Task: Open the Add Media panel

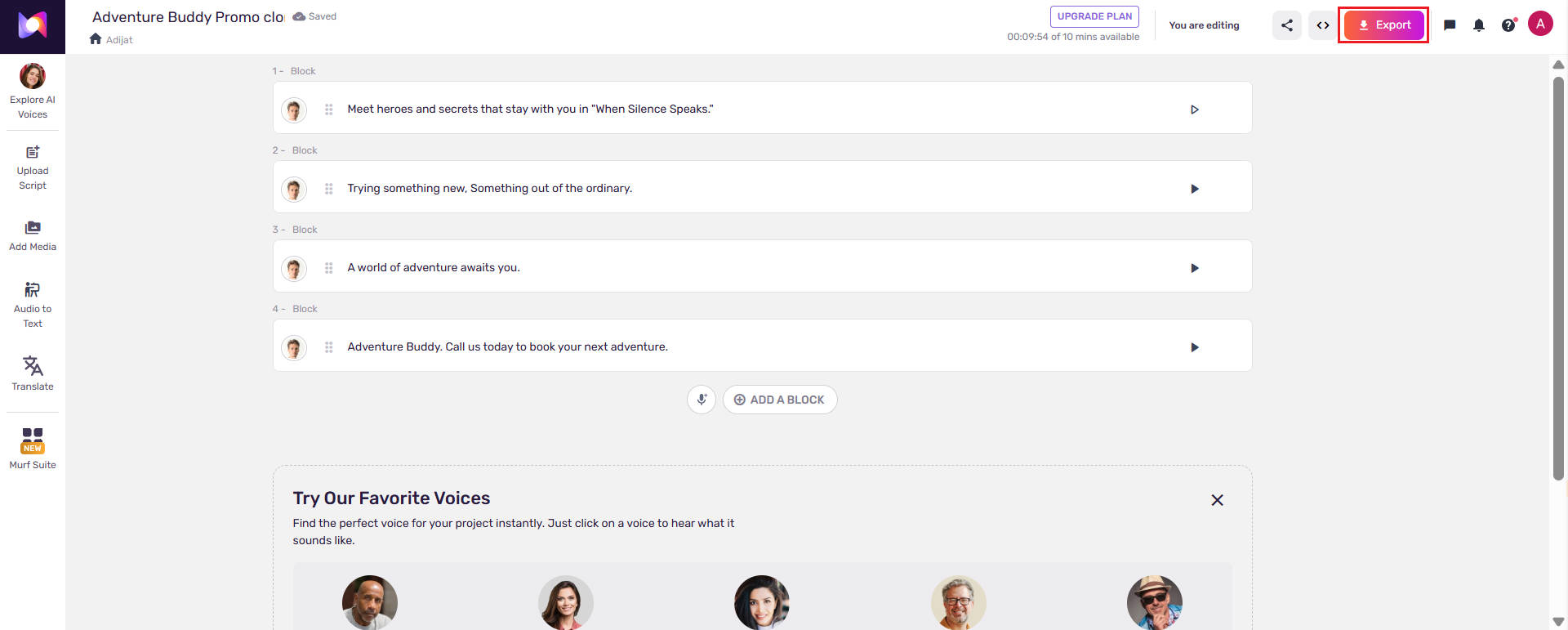Action: click(x=33, y=236)
